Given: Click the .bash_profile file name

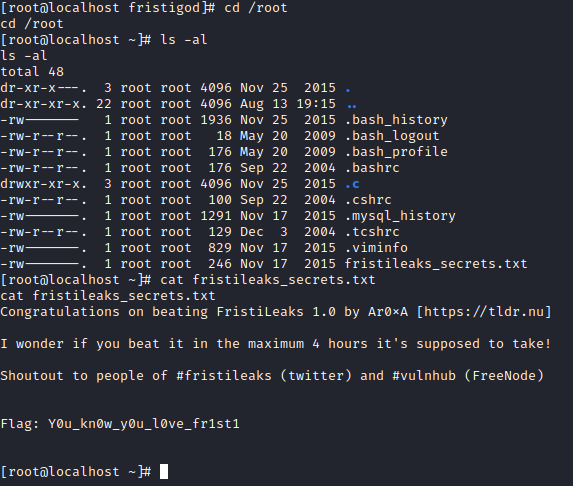Looking at the screenshot, I should 396,152.
